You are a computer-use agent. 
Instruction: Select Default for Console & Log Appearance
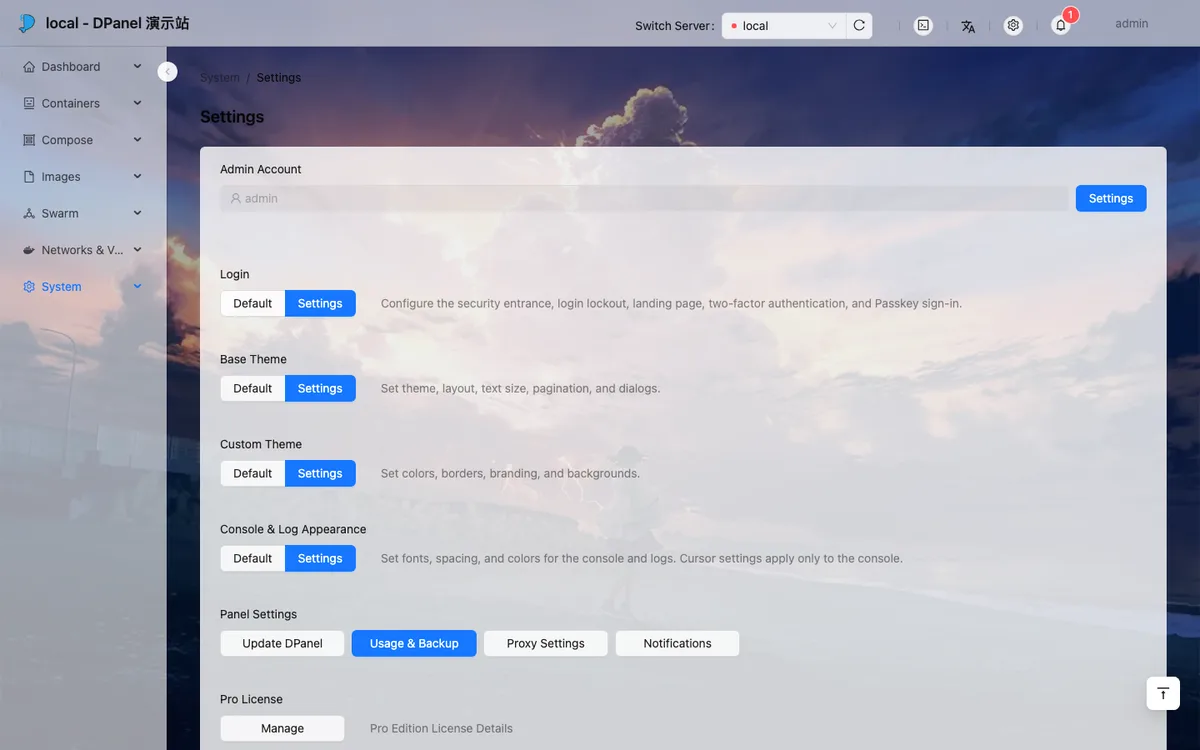coord(253,558)
